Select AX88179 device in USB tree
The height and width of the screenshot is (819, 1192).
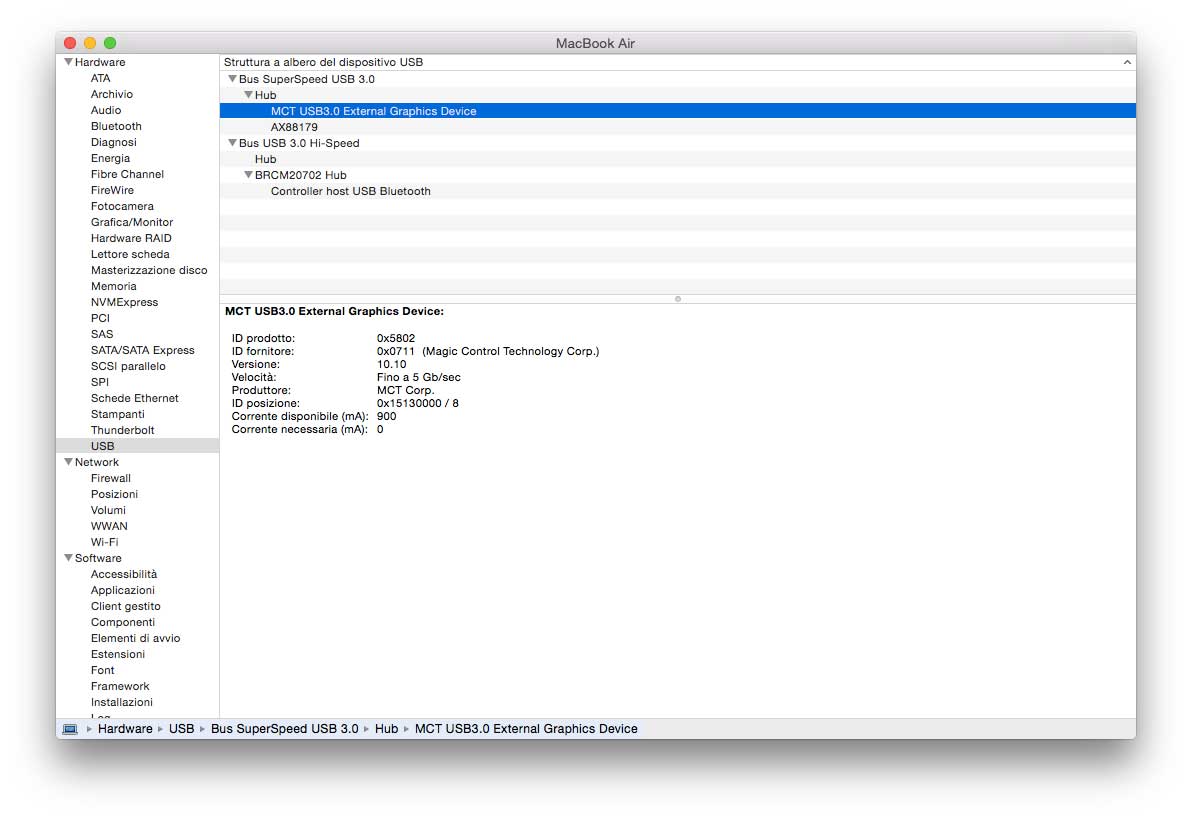click(294, 127)
